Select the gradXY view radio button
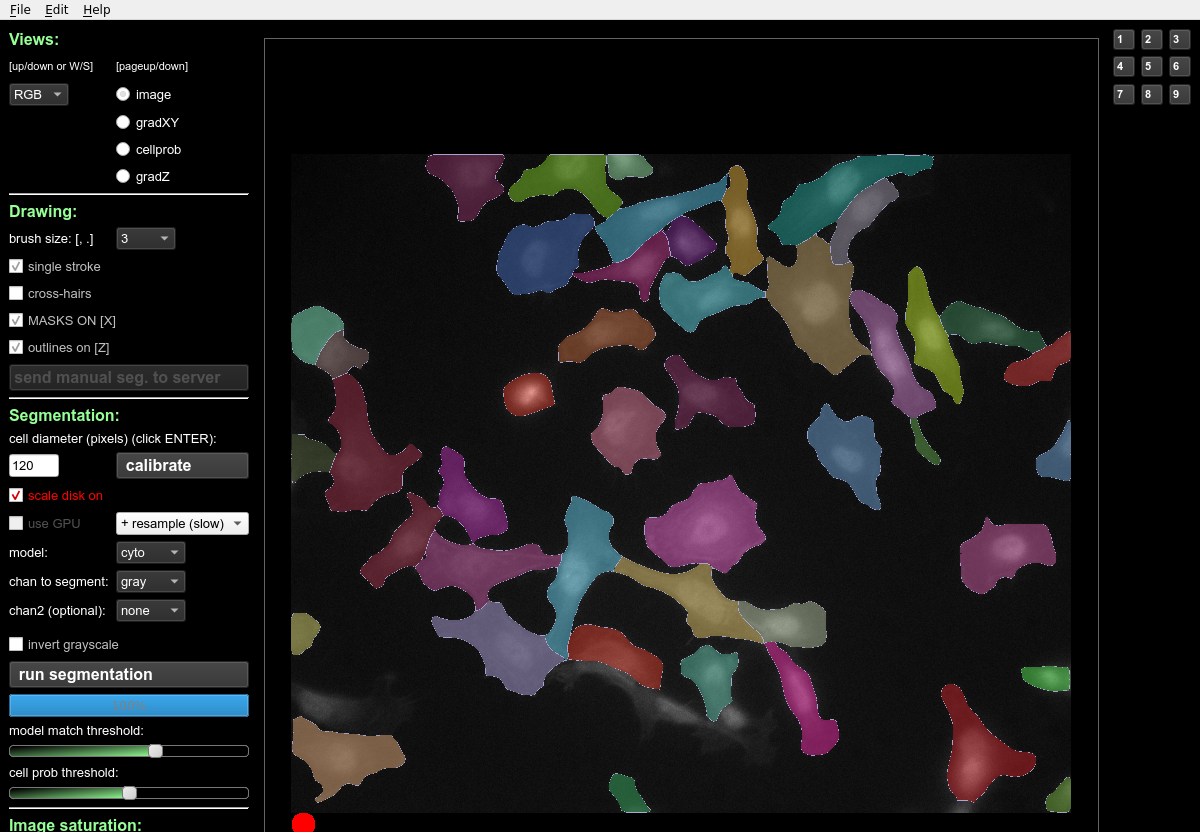Screen dimensions: 1200x832 [x=123, y=122]
